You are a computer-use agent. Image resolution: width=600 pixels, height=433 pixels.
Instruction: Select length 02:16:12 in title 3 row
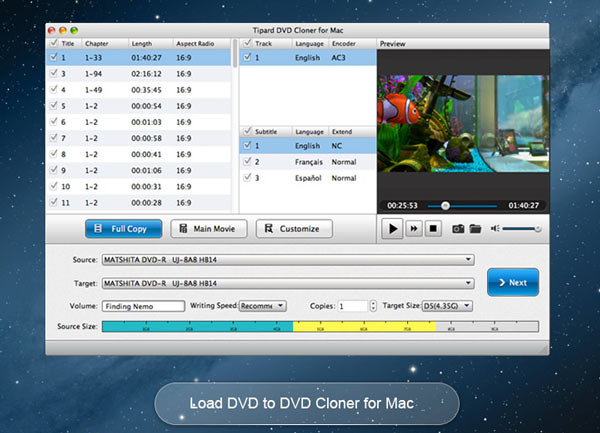pyautogui.click(x=146, y=74)
